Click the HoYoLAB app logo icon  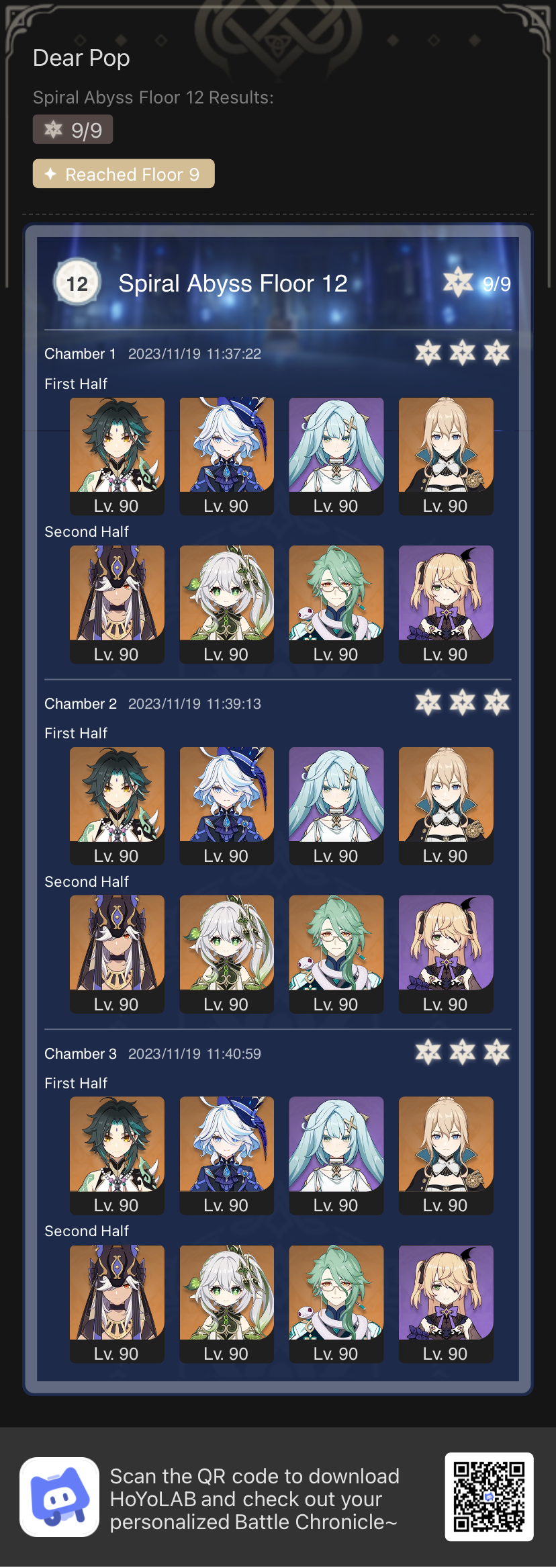coord(60,1496)
